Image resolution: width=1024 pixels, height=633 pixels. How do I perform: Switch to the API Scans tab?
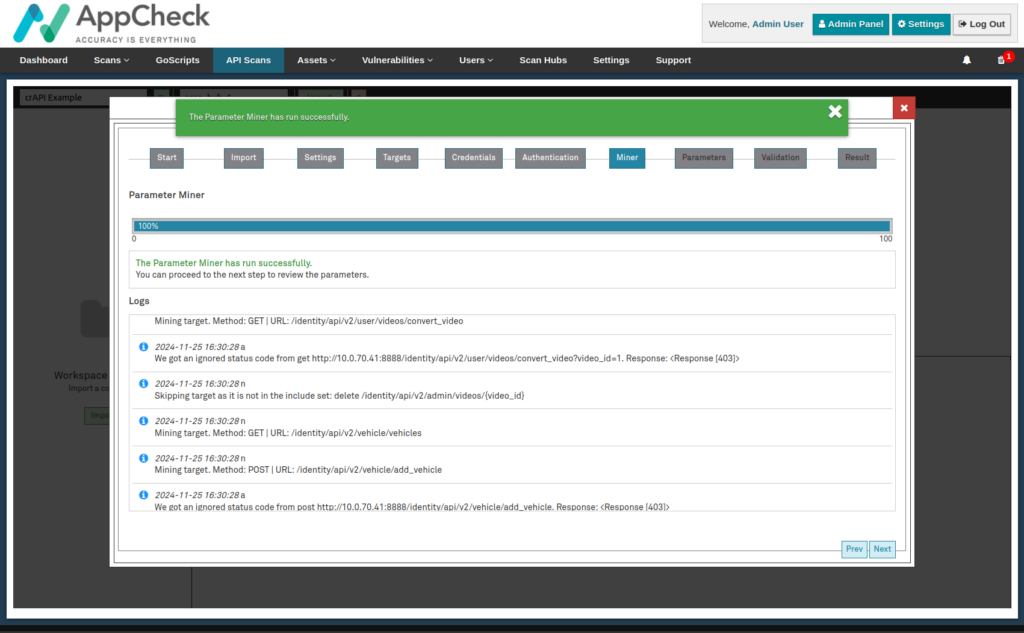pyautogui.click(x=248, y=60)
